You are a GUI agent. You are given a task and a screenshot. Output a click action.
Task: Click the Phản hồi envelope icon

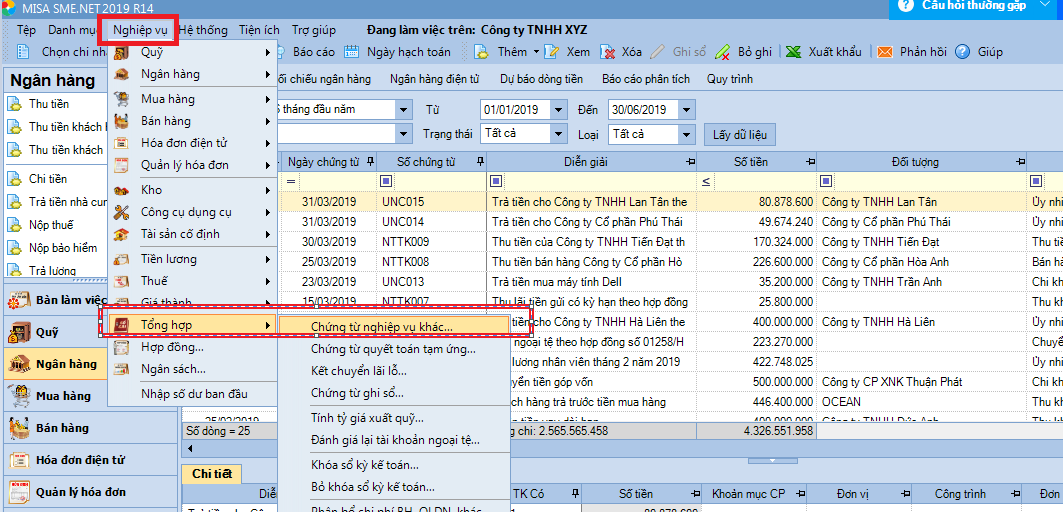coord(885,52)
